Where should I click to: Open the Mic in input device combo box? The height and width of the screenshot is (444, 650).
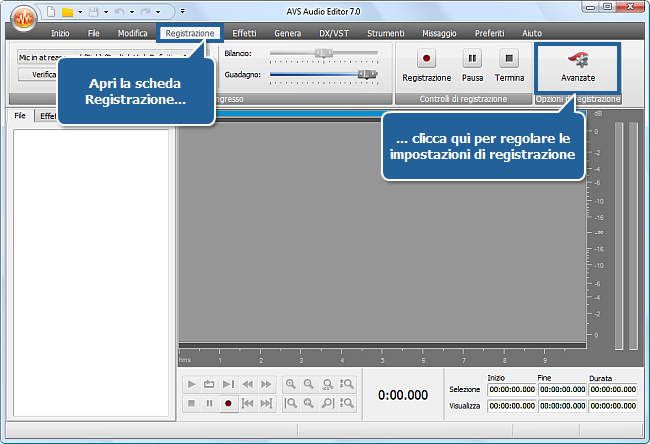[x=113, y=57]
